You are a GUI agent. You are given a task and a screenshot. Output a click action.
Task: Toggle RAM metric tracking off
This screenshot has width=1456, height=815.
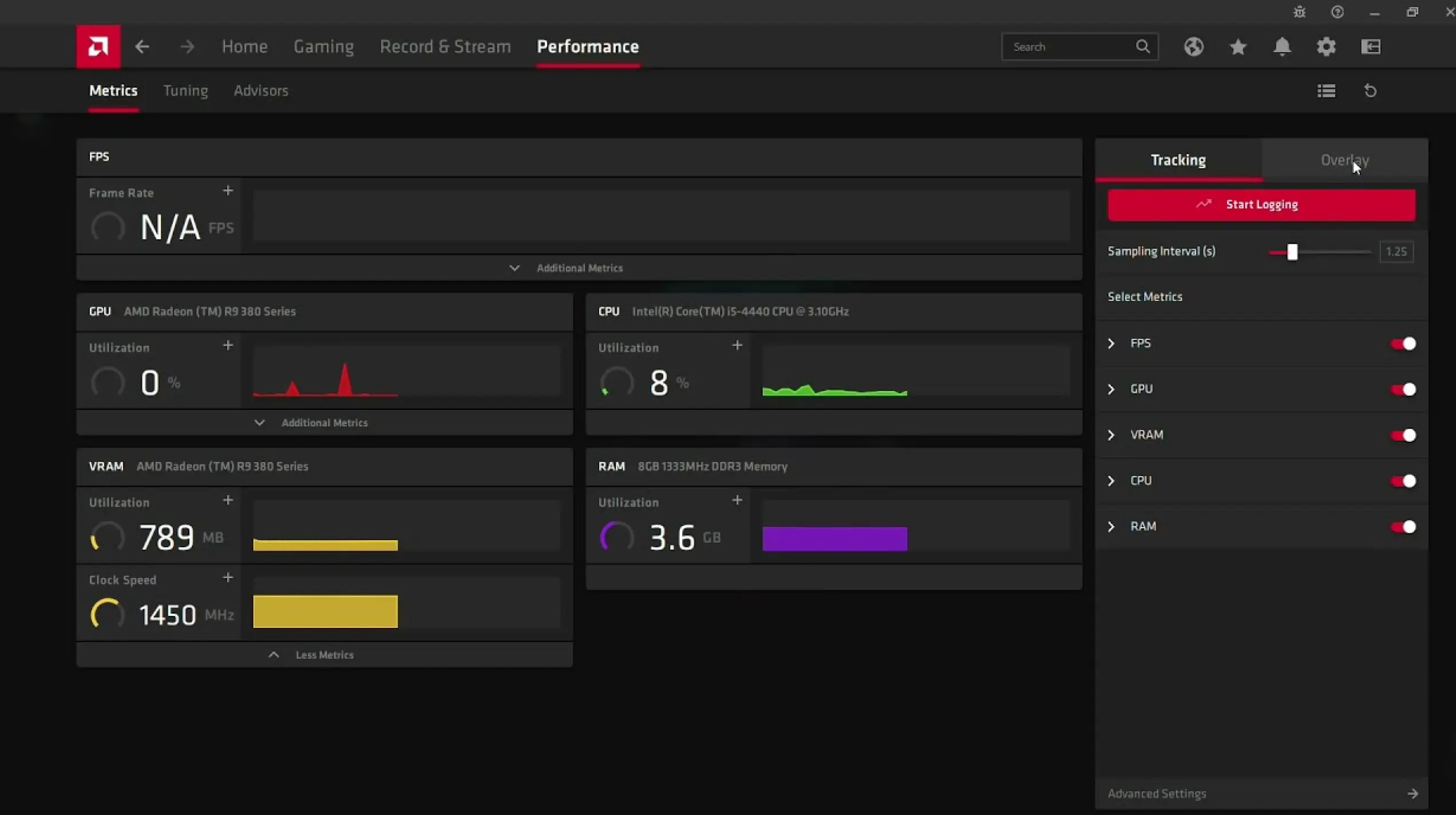coord(1403,527)
